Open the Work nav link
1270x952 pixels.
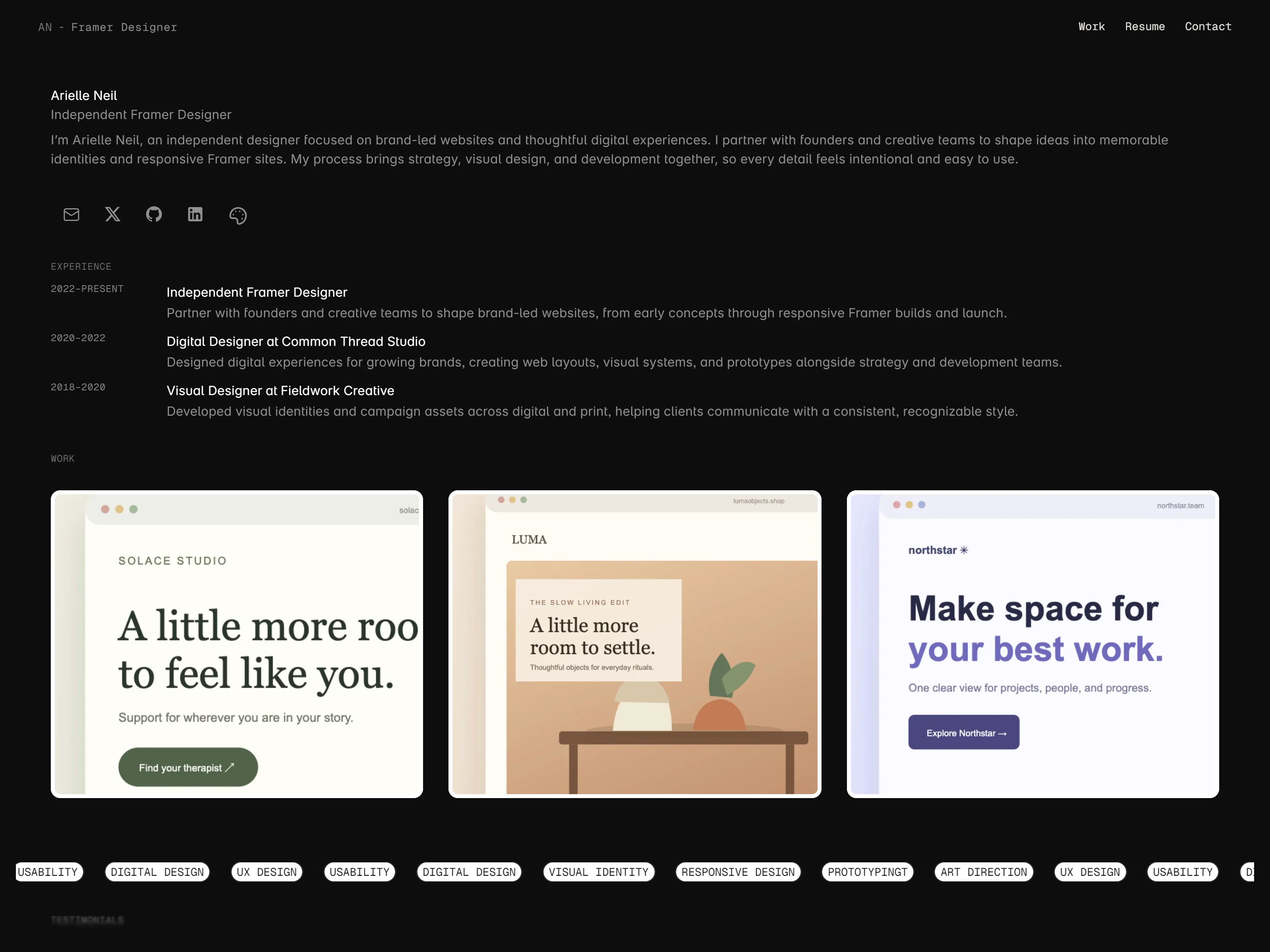click(1091, 27)
